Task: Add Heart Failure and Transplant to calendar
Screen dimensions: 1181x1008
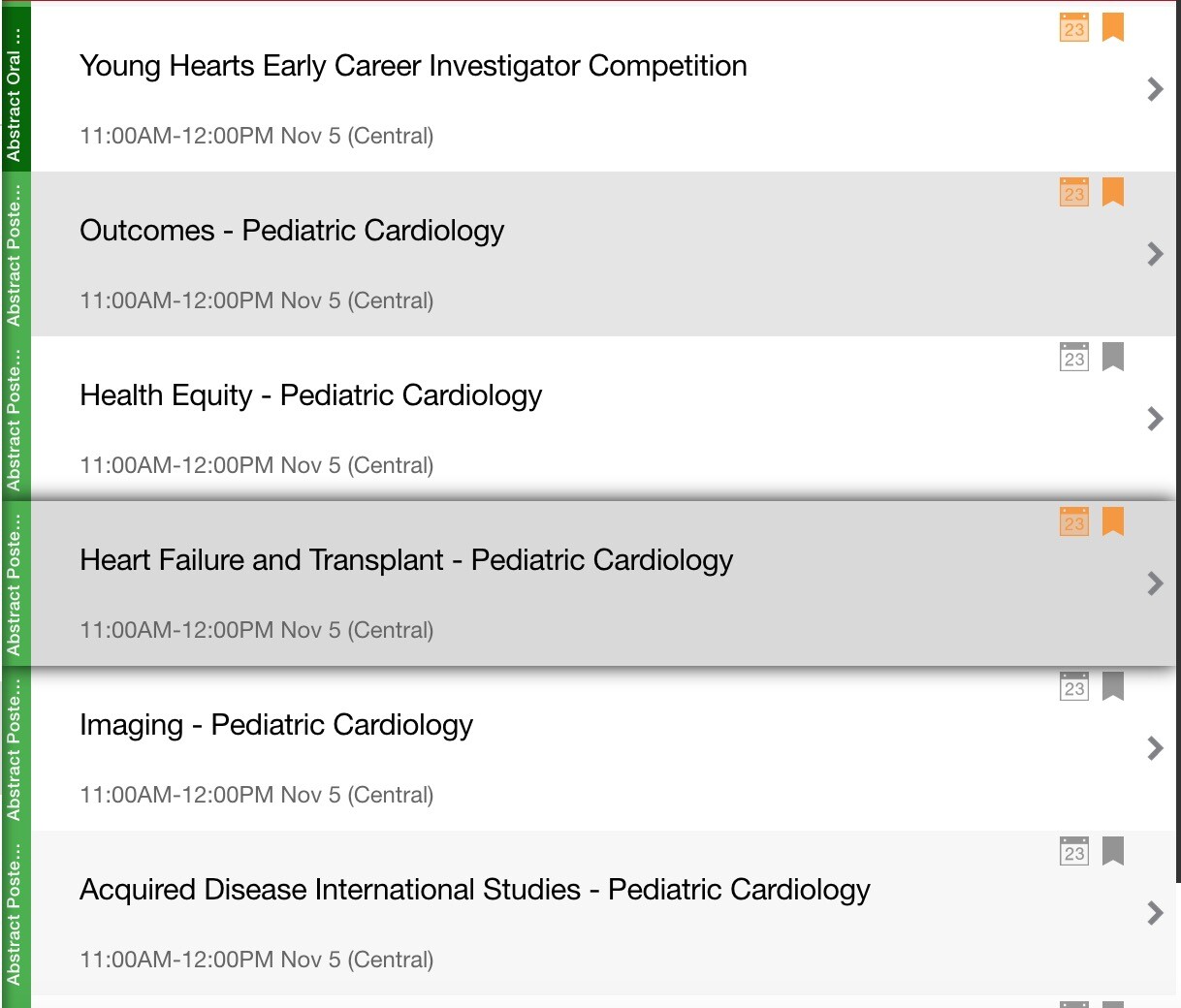Action: (x=1074, y=521)
